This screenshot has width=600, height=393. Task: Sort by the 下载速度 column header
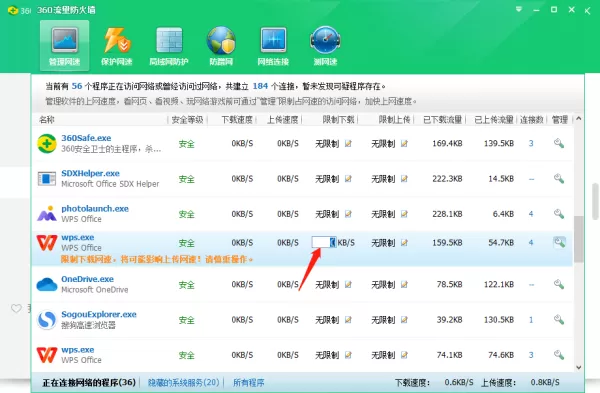point(237,120)
